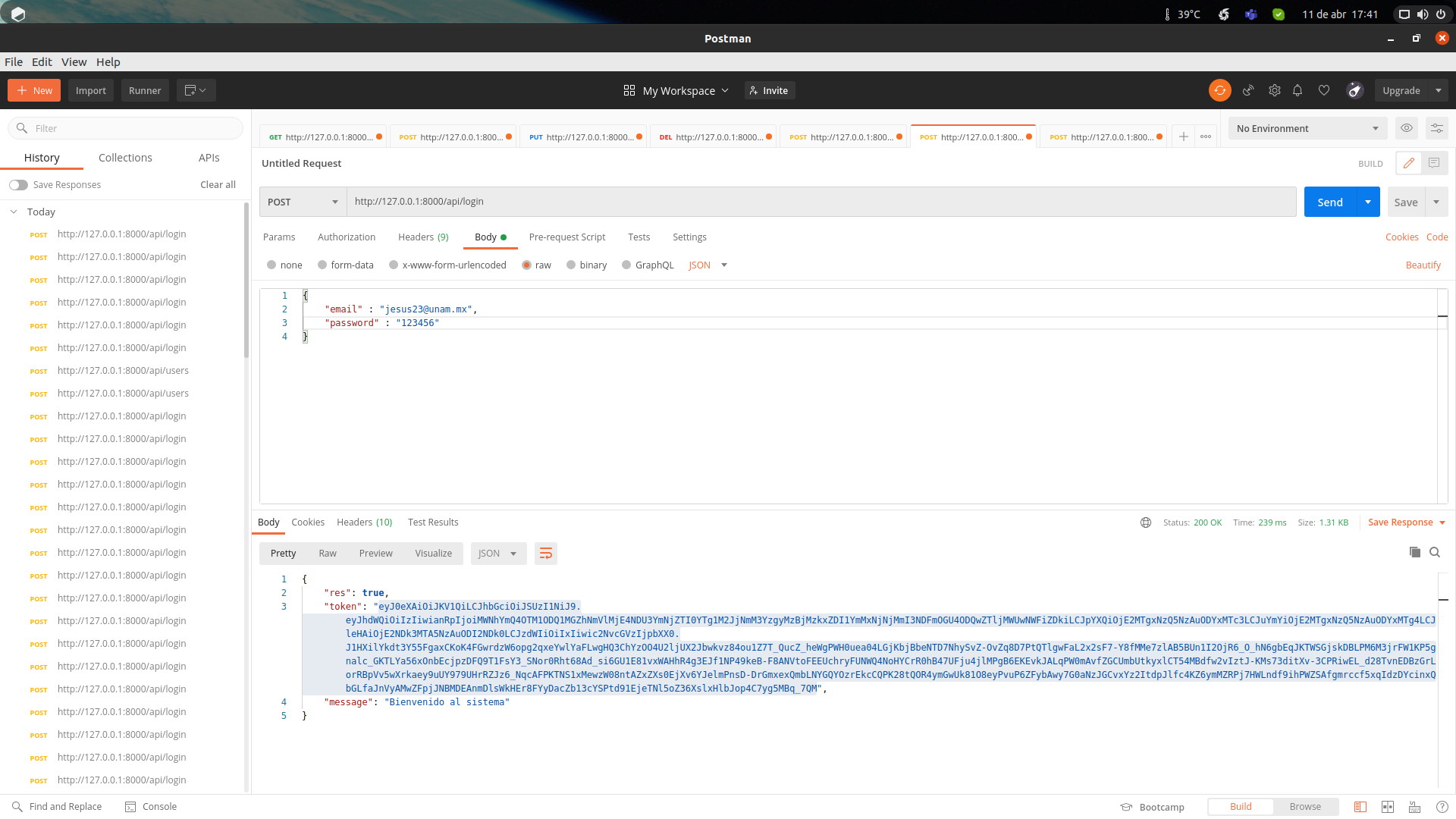The image size is (1456, 819).
Task: Toggle wrap lines in response viewer
Action: click(x=545, y=554)
